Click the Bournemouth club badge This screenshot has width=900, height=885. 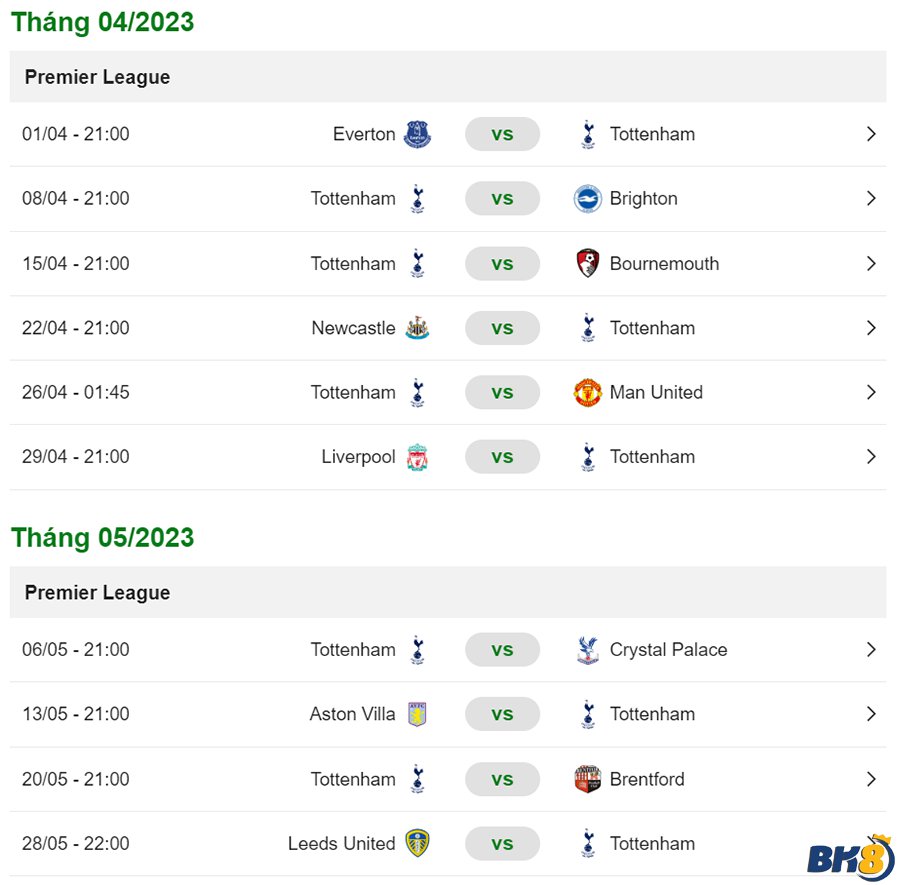point(588,263)
